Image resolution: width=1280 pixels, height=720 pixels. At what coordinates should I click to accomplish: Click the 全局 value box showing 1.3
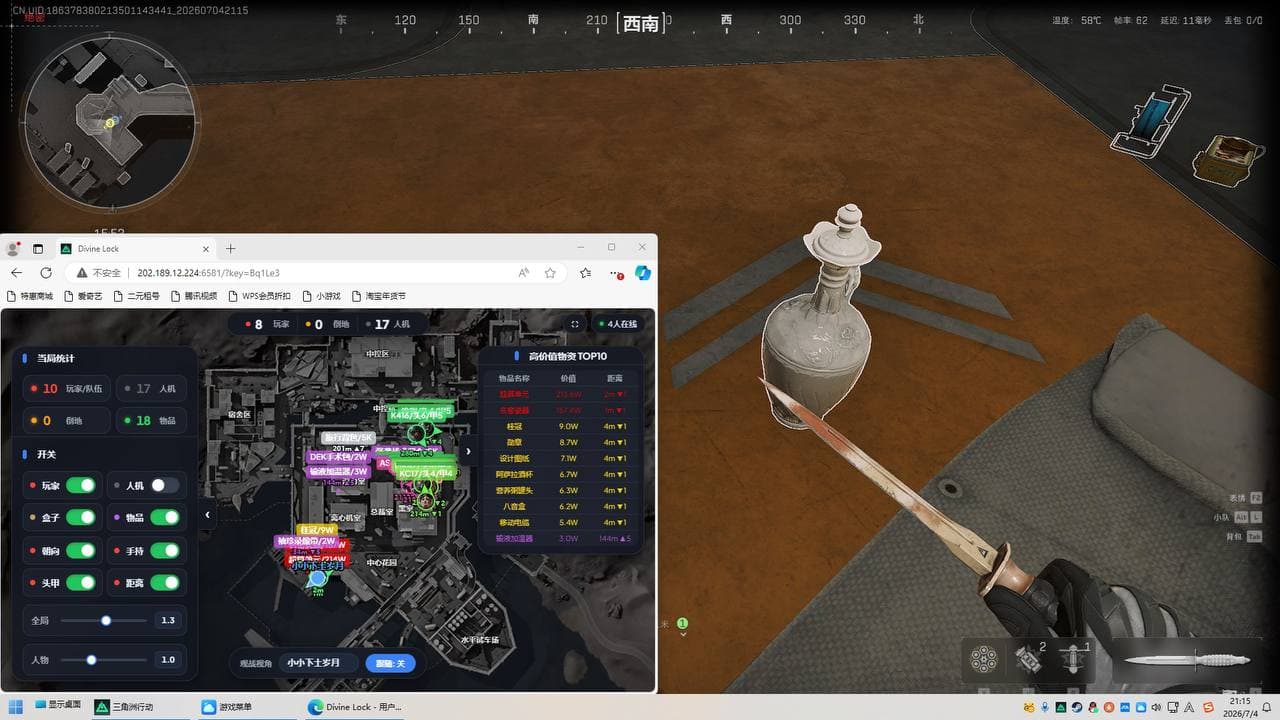pos(168,620)
